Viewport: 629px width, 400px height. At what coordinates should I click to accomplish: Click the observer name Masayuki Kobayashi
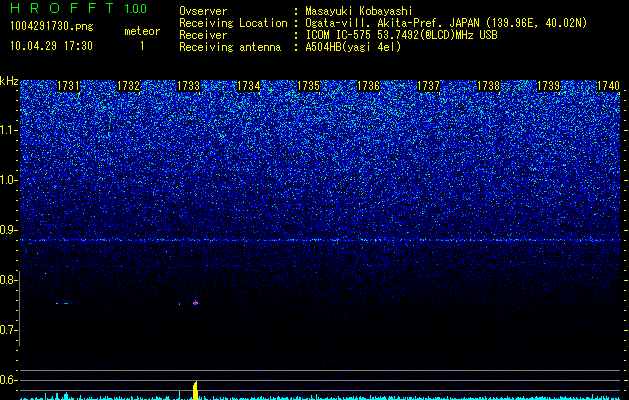(x=359, y=12)
